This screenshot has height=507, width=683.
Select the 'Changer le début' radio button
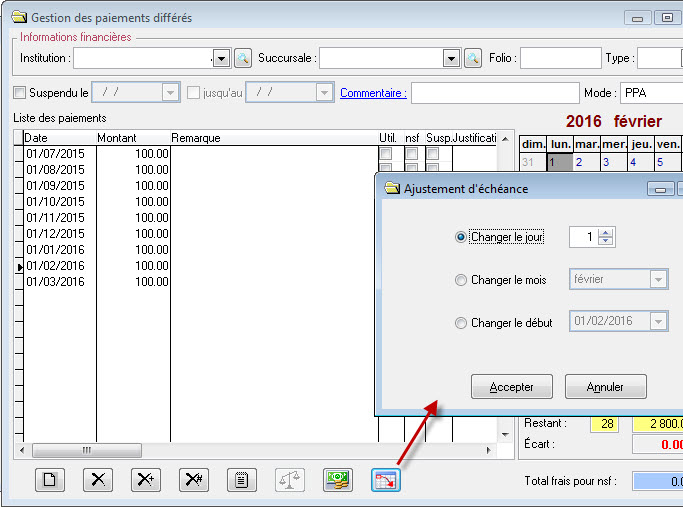(x=461, y=322)
